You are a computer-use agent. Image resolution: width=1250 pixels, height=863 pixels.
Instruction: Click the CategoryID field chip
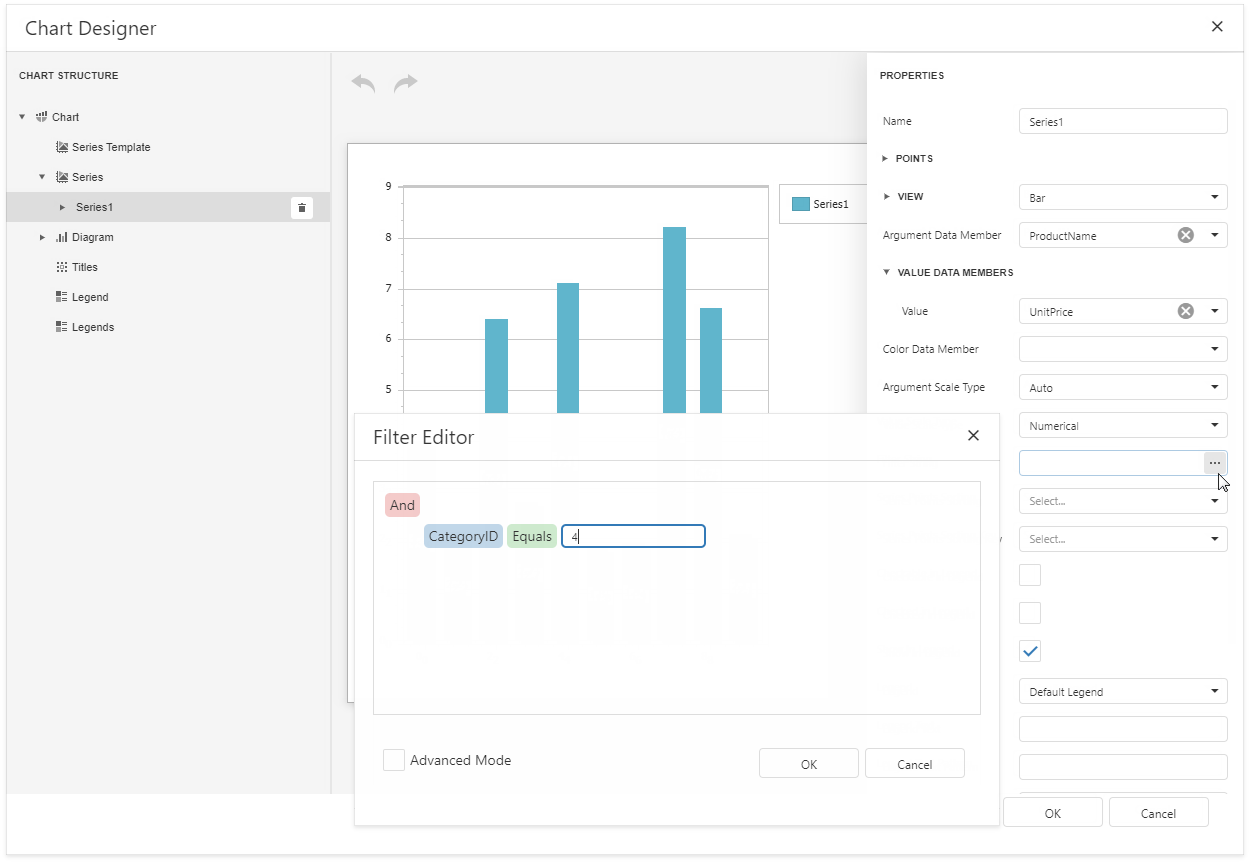pyautogui.click(x=463, y=536)
